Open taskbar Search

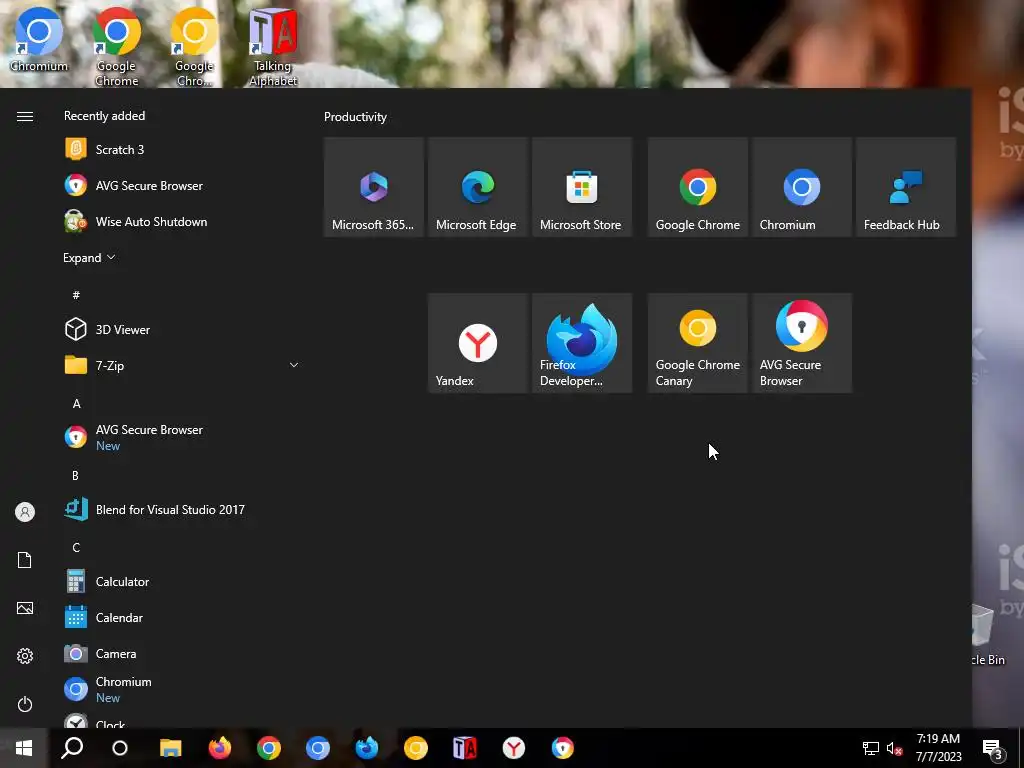point(72,748)
